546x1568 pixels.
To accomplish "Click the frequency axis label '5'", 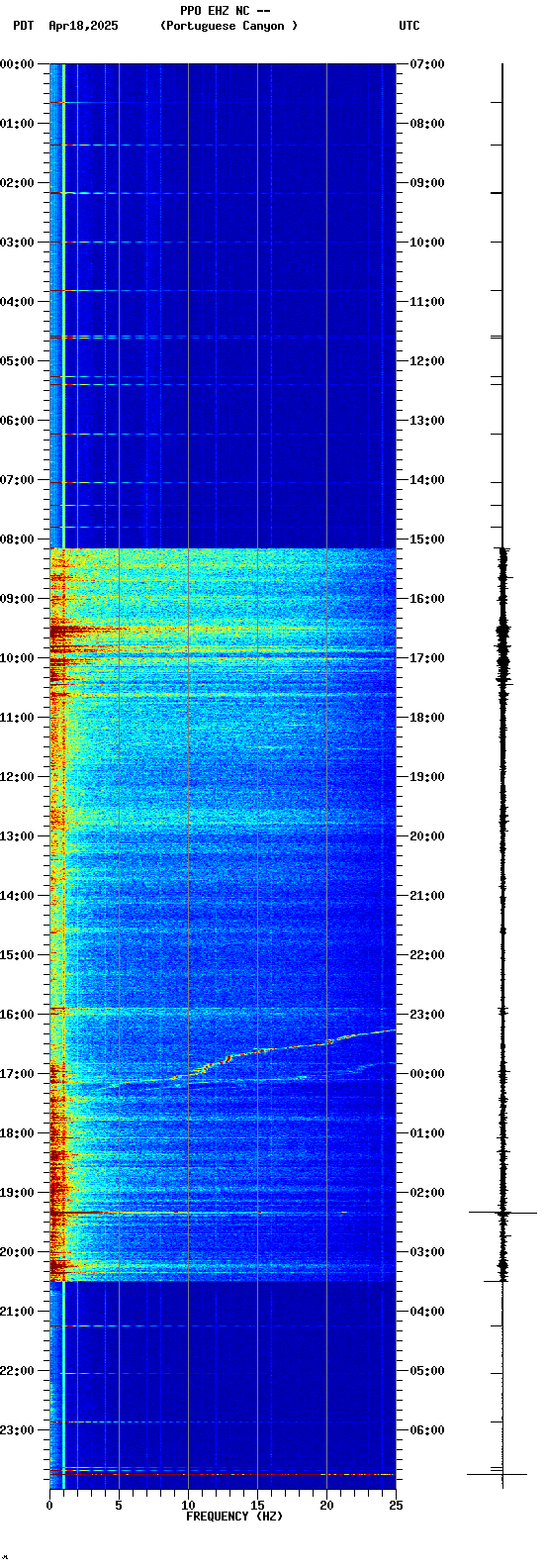I will (119, 1506).
